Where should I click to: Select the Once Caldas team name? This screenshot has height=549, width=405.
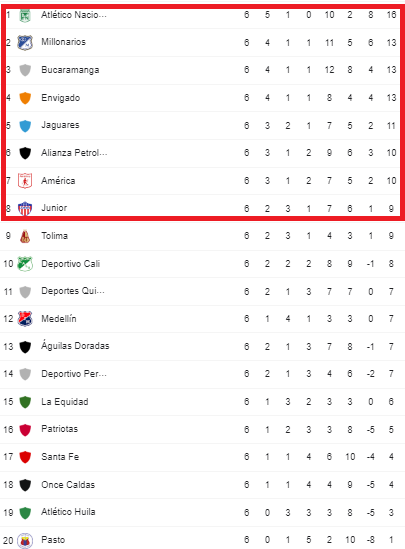pos(68,485)
